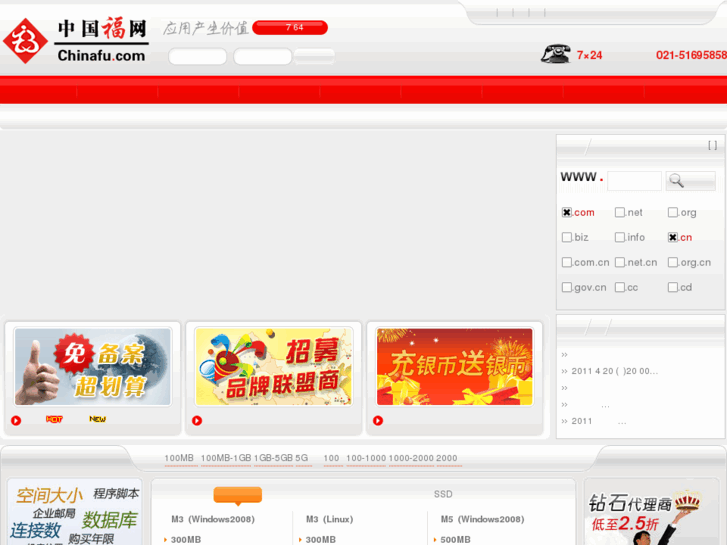The width and height of the screenshot is (727, 545).
Task: Click the orange arrow beside M3 Windows2008 300MB
Action: coord(166,539)
